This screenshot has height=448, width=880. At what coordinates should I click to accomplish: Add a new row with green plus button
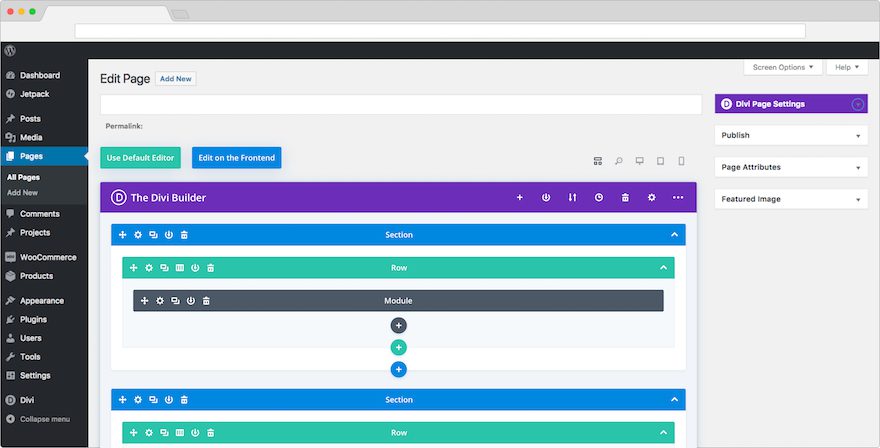tap(398, 348)
